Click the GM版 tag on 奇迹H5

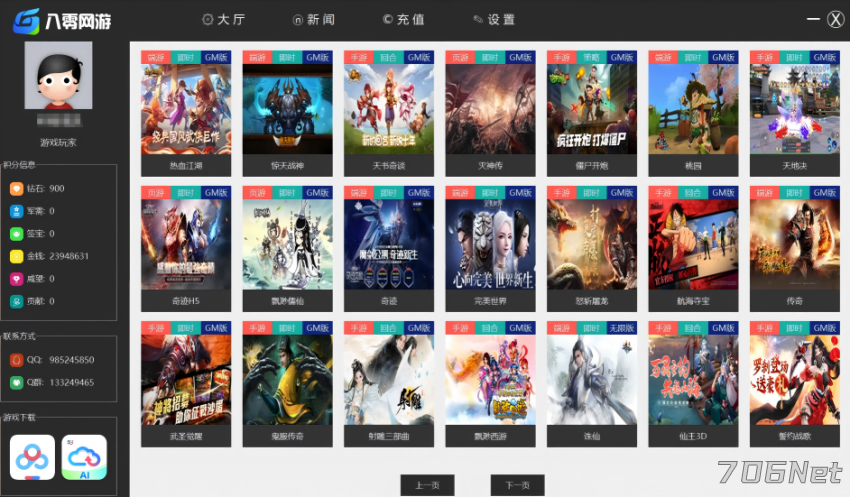(216, 193)
